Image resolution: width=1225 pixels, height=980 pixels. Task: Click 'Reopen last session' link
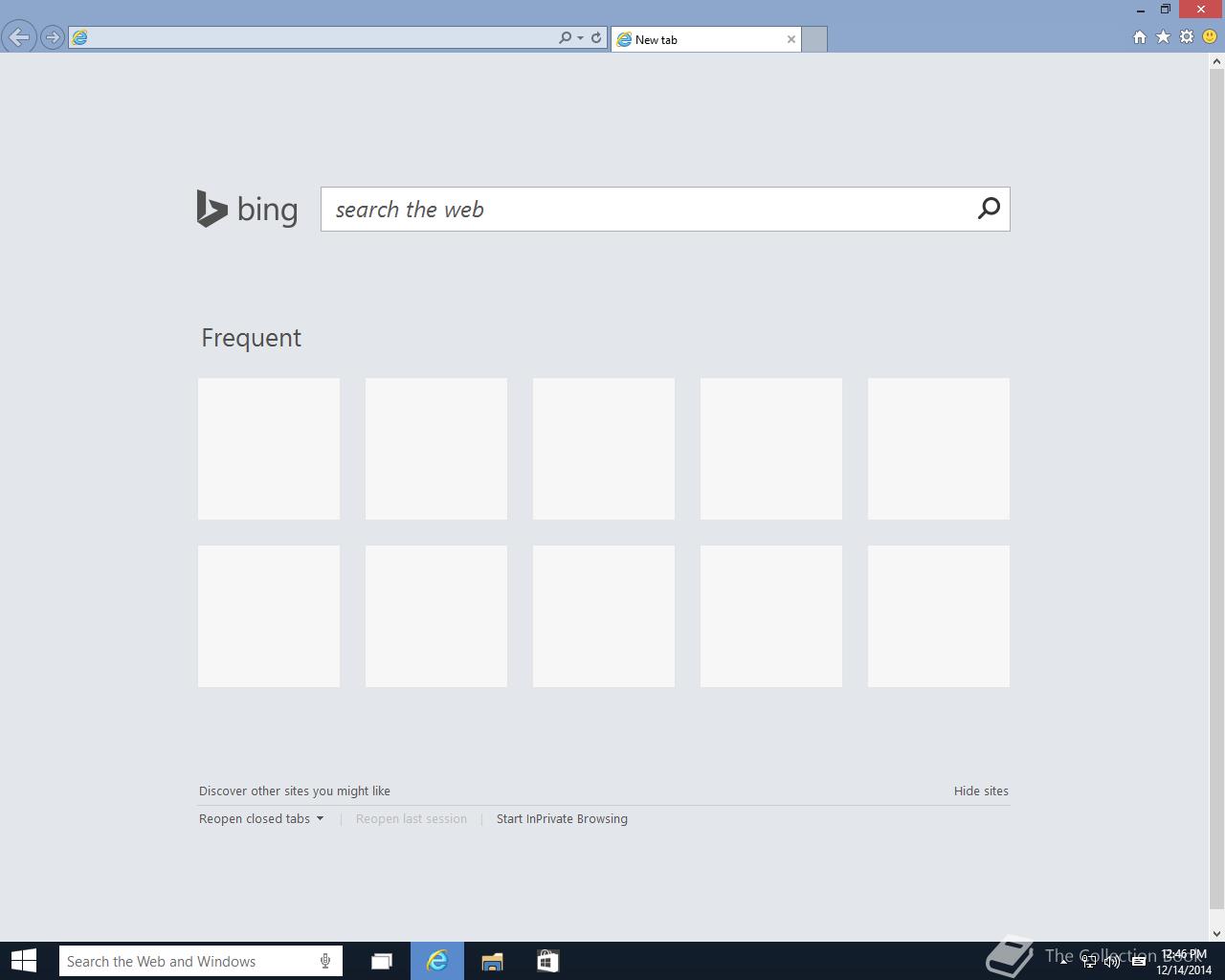(412, 818)
